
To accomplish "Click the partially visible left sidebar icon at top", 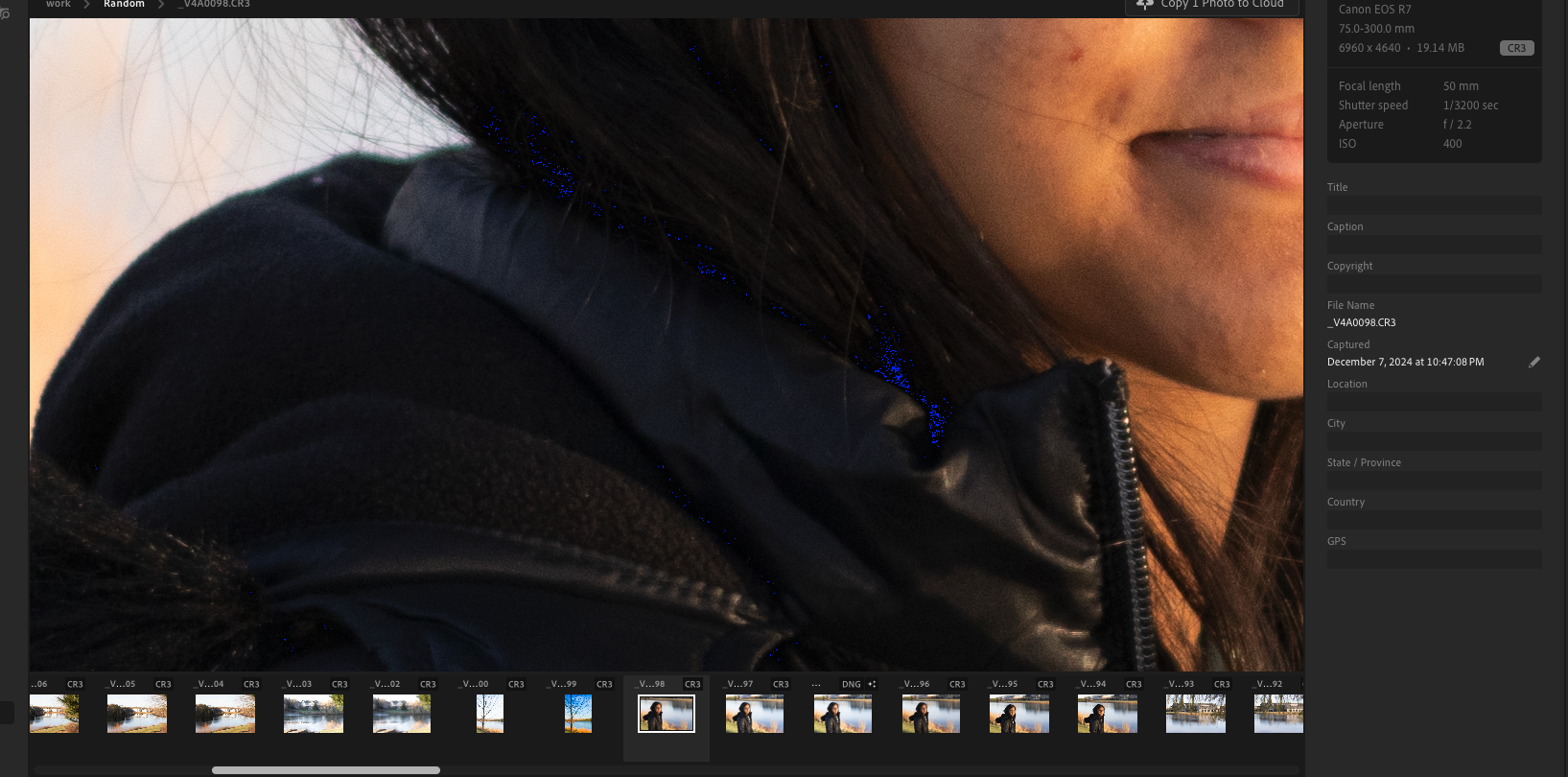I will [5, 13].
